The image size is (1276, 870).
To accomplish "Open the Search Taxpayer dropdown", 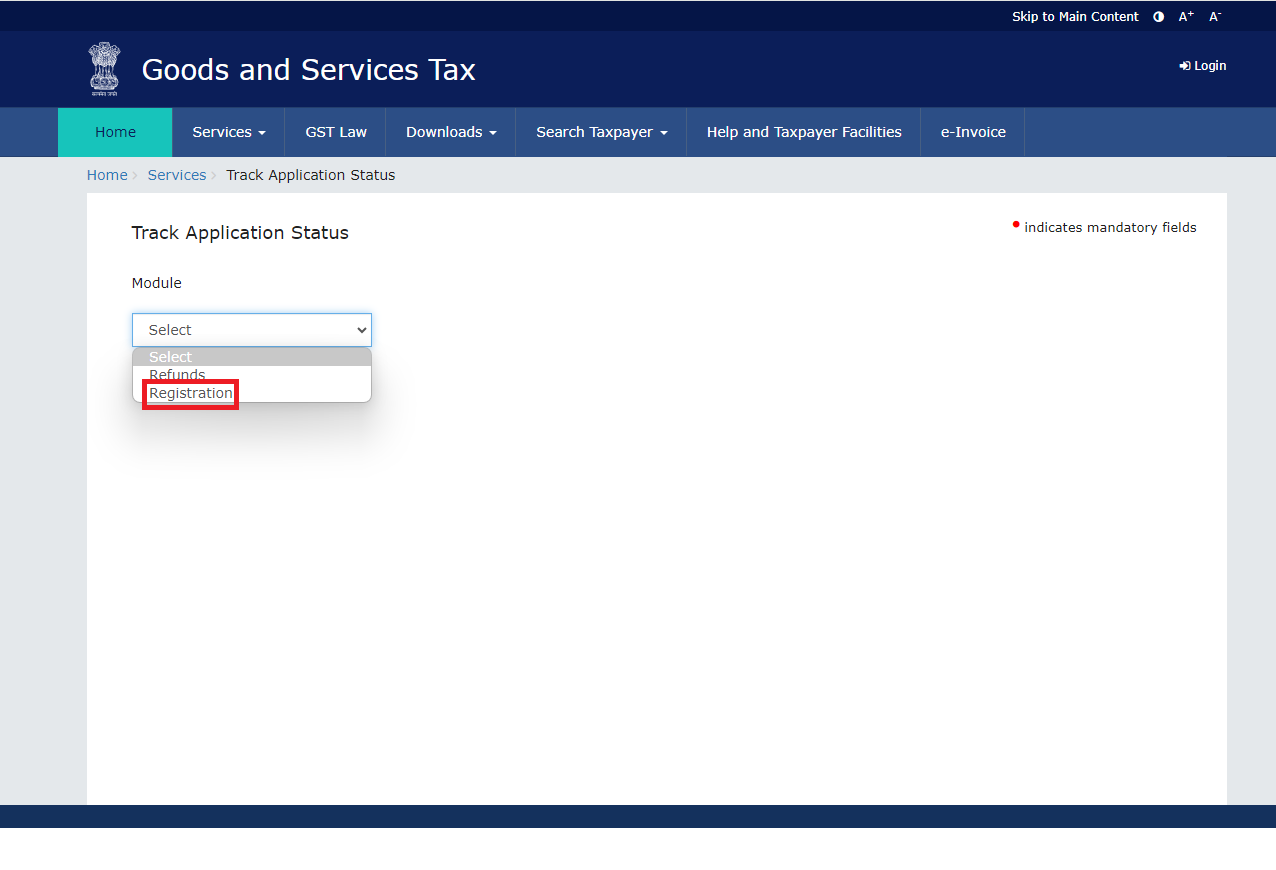I will 600,131.
